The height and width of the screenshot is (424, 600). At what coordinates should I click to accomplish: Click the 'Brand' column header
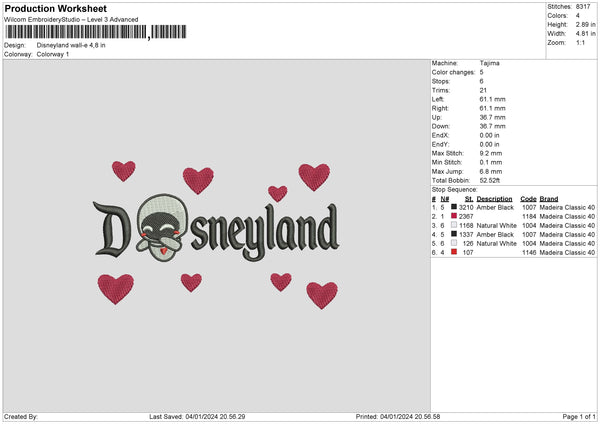[549, 199]
